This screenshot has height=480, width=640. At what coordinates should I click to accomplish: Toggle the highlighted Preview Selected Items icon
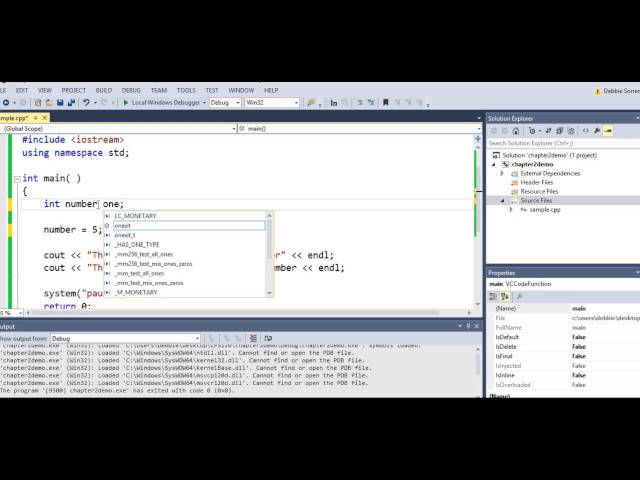click(608, 131)
